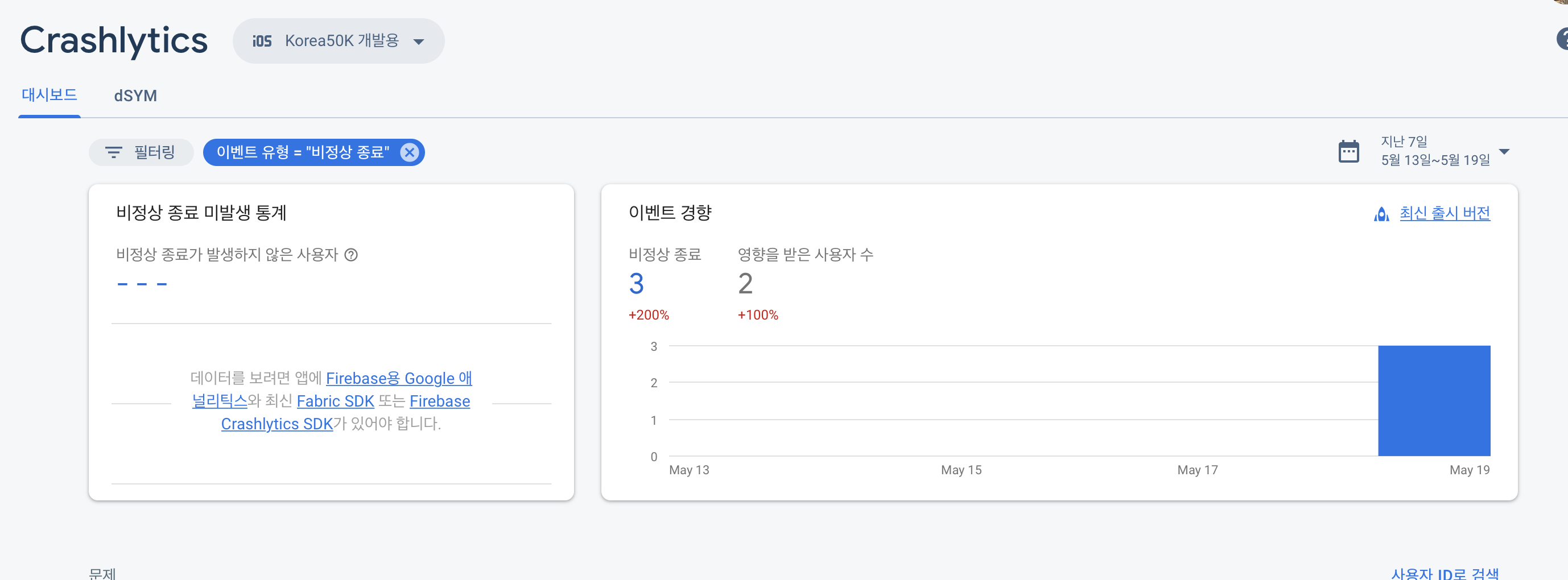Click the filter lines icon next to 필터링
The width and height of the screenshot is (1568, 580).
point(113,152)
